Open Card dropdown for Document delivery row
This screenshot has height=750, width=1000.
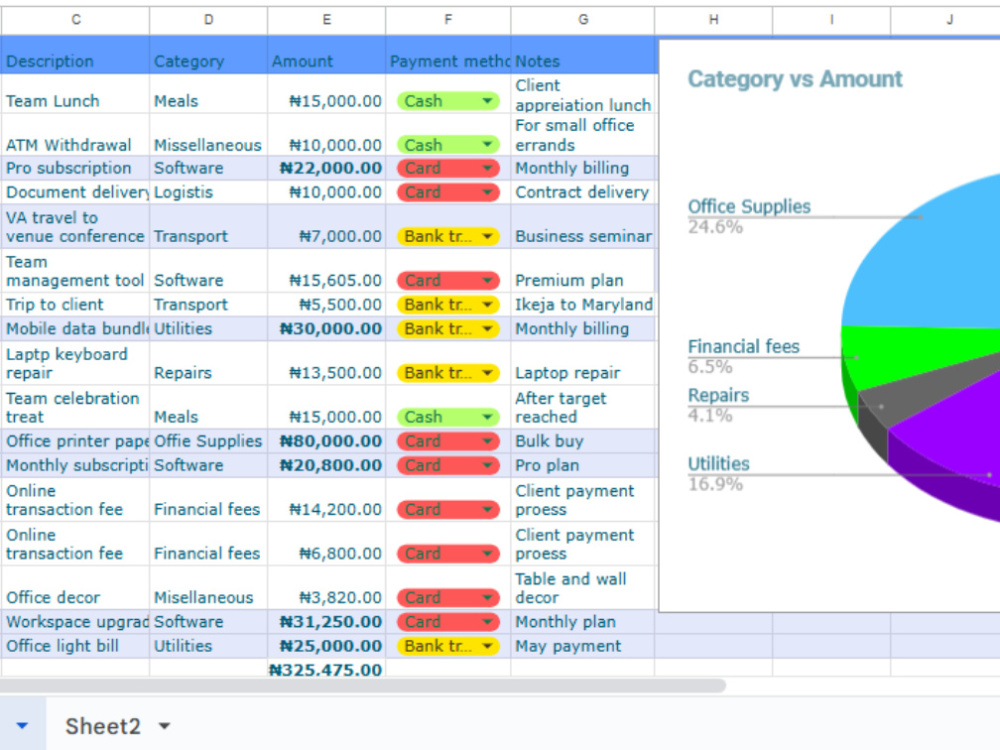448,192
